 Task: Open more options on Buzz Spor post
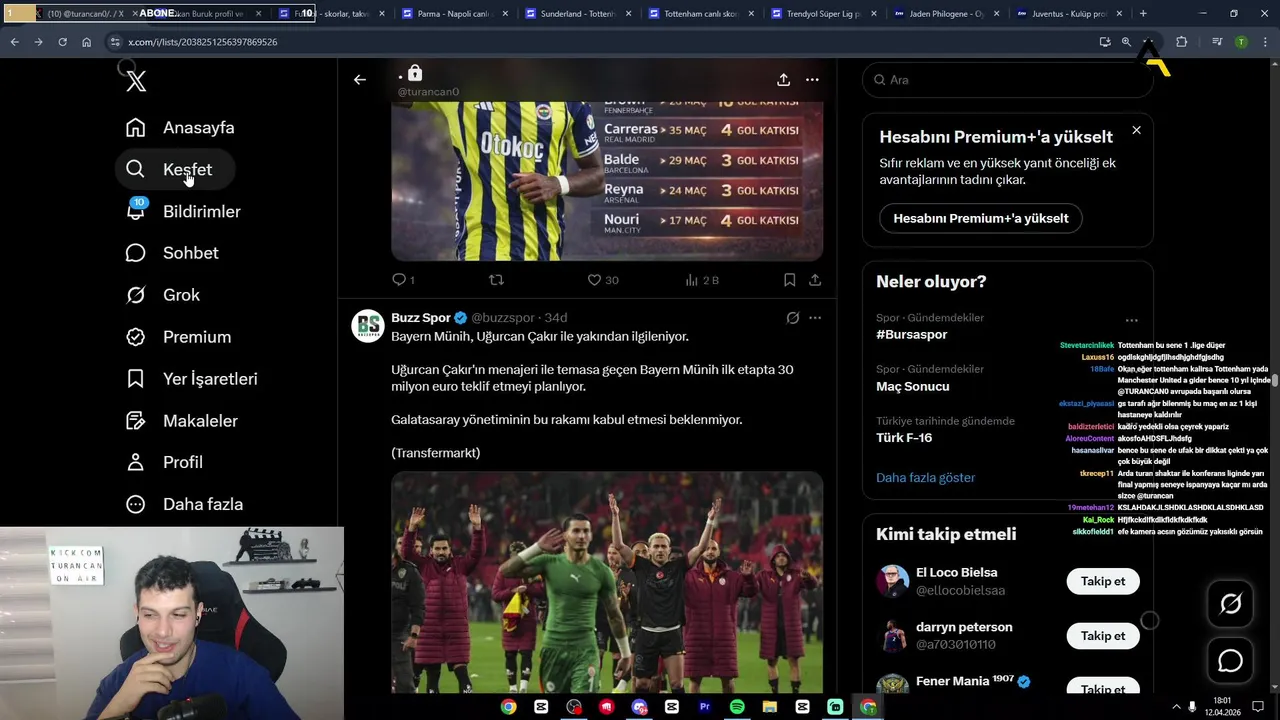(x=815, y=318)
